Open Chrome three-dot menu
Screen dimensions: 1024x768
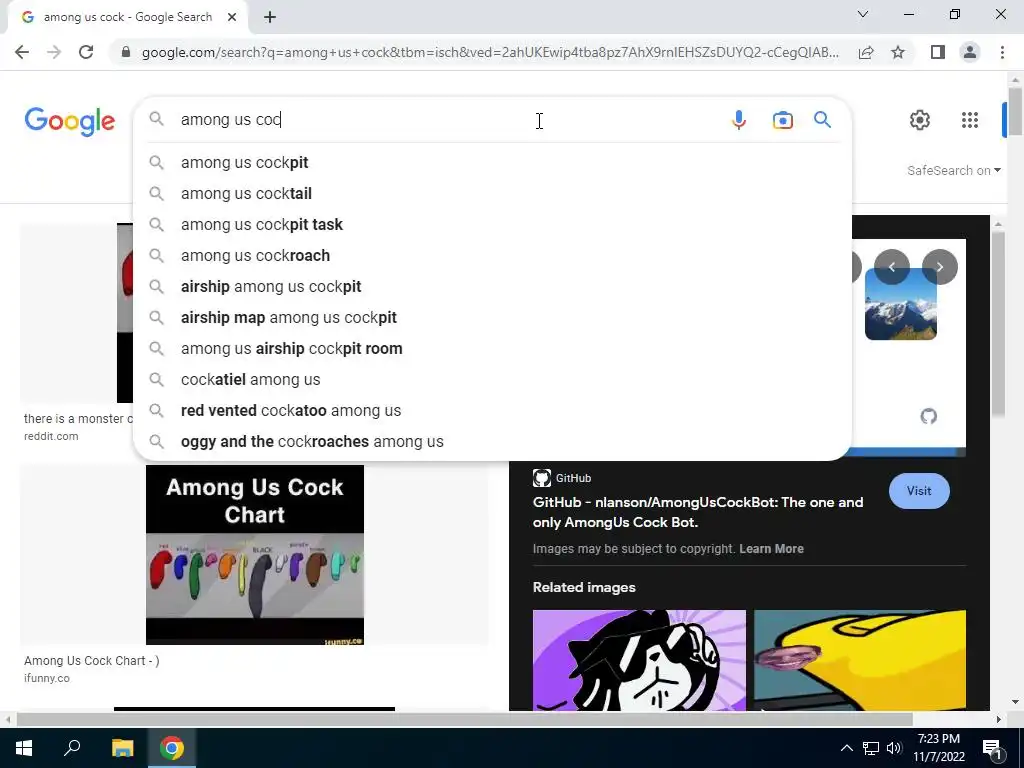[x=1002, y=52]
